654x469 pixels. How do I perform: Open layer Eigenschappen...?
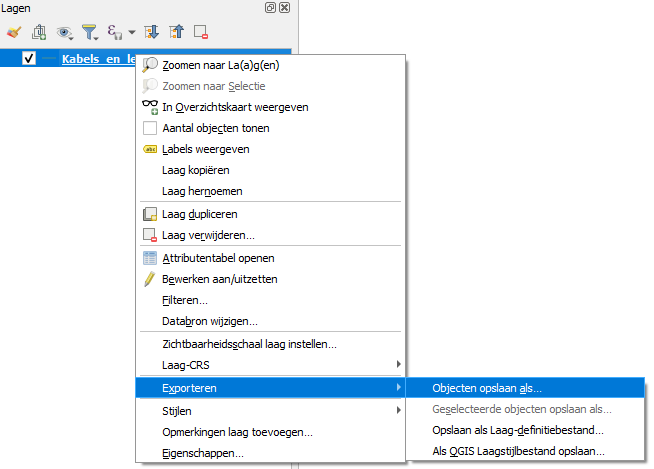(270, 453)
